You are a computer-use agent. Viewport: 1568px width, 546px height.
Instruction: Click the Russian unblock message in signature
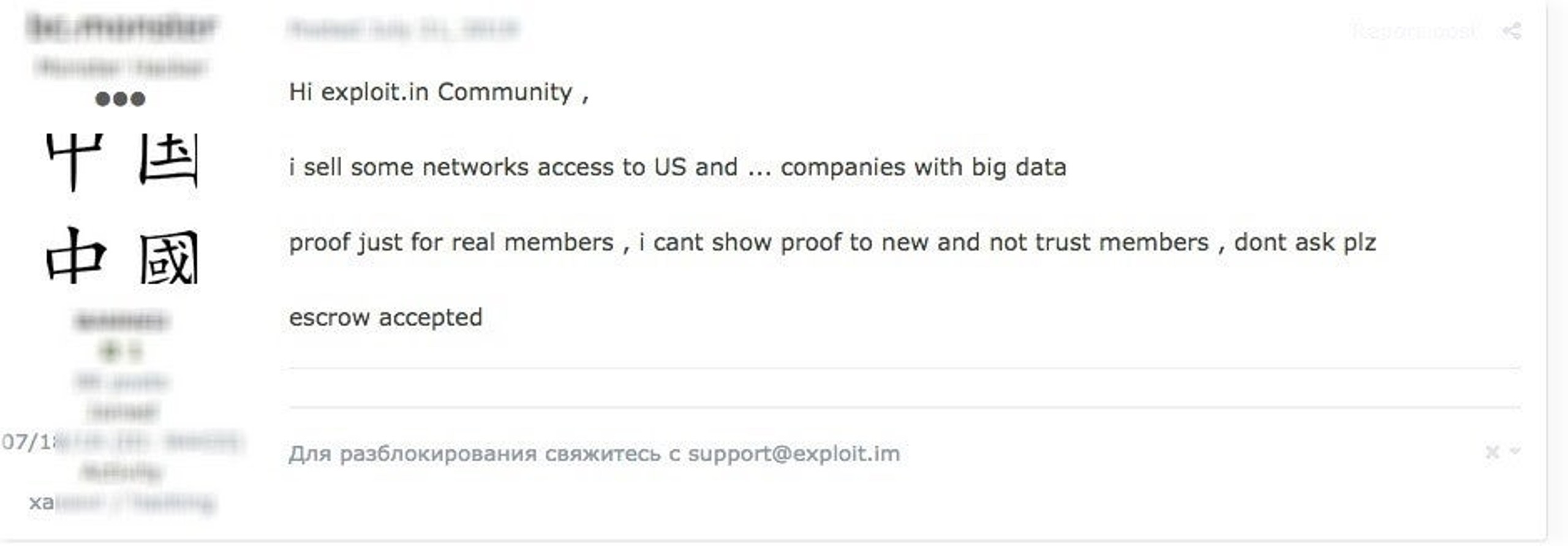click(x=594, y=454)
